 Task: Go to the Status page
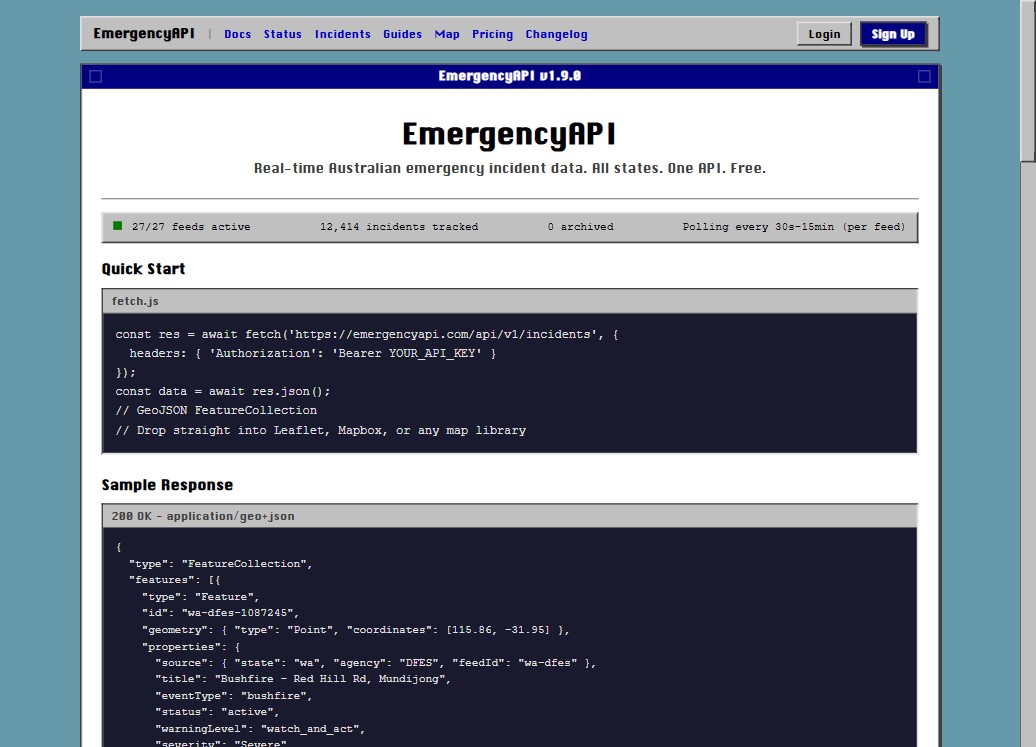point(283,34)
